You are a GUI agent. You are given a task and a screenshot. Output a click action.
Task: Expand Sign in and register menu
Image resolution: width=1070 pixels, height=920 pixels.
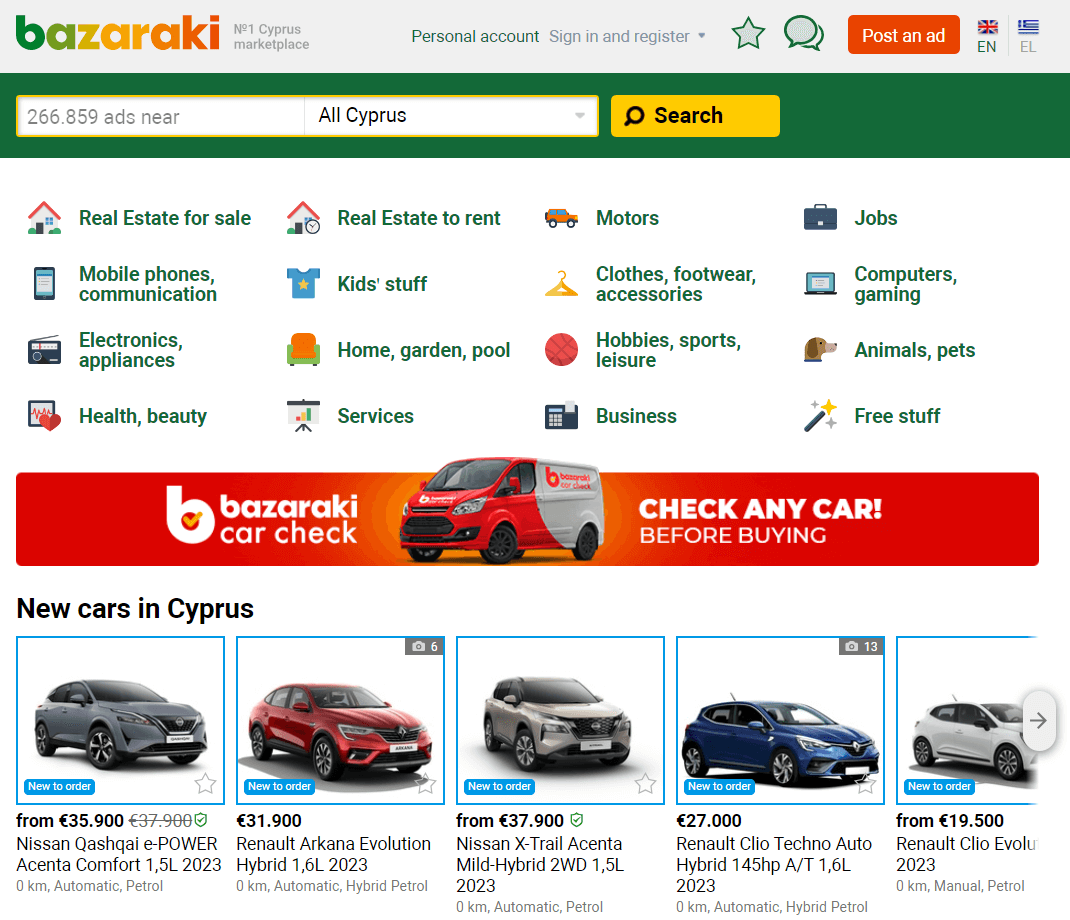626,36
